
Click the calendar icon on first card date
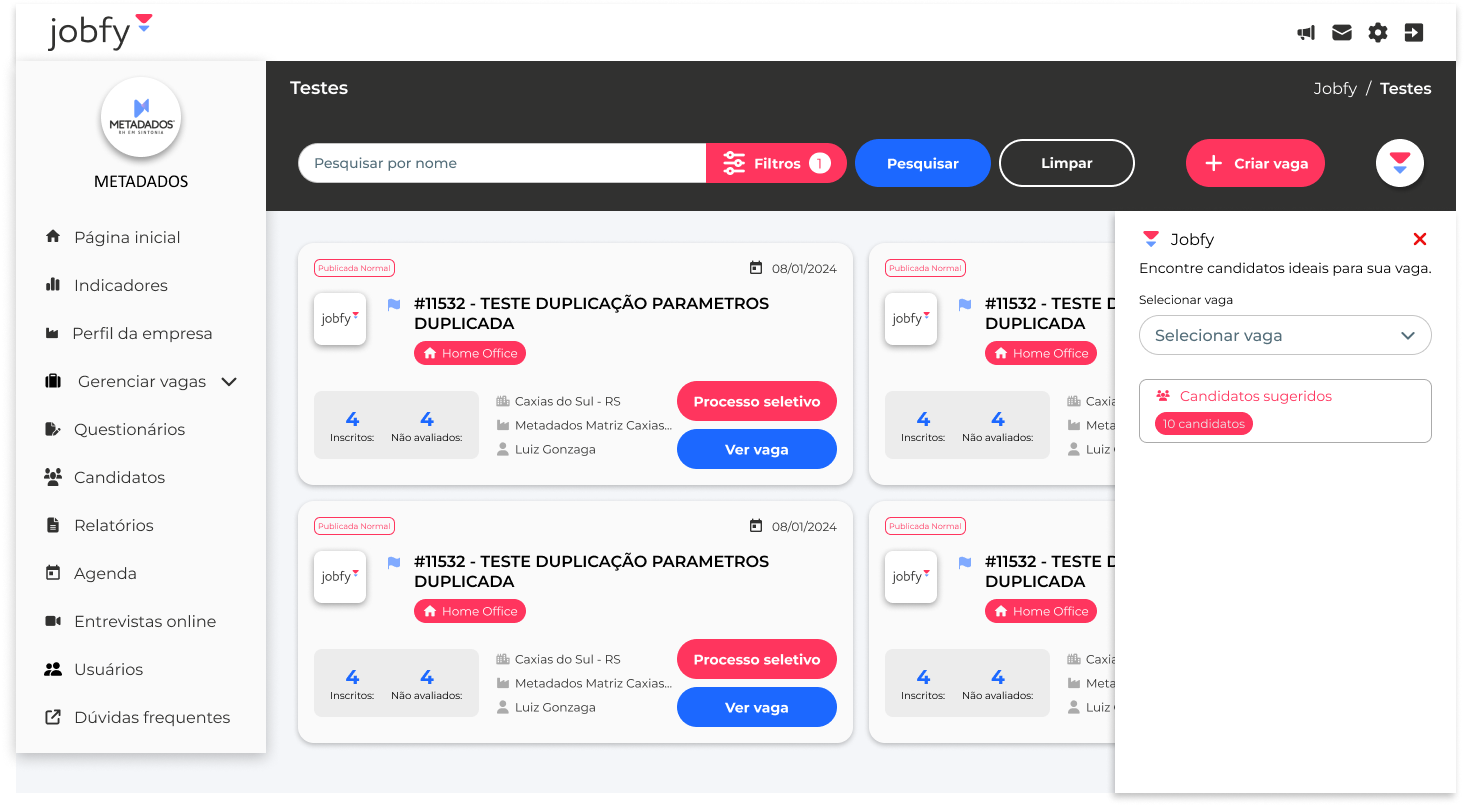click(756, 268)
